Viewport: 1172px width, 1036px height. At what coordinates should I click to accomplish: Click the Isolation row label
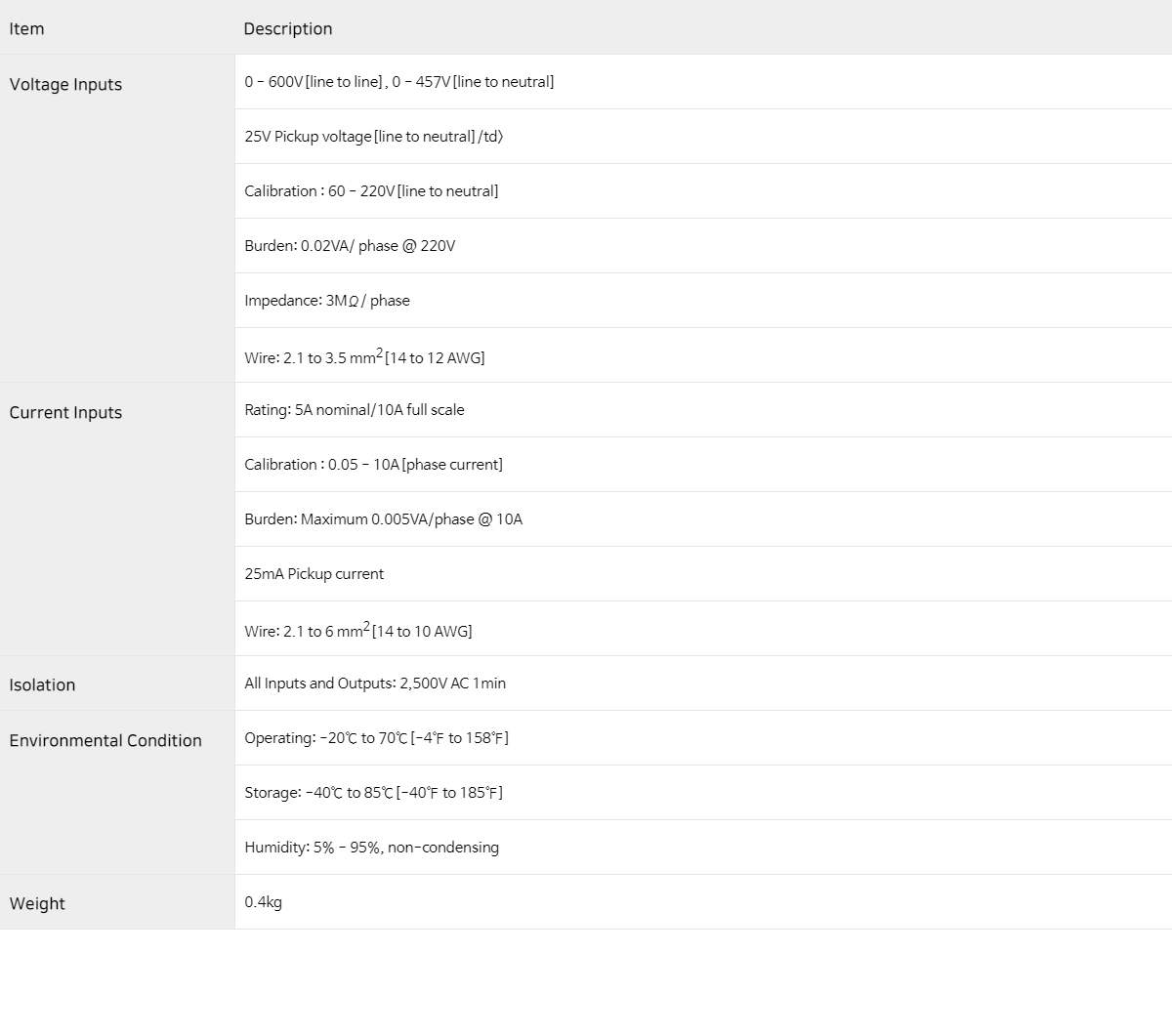tap(42, 684)
